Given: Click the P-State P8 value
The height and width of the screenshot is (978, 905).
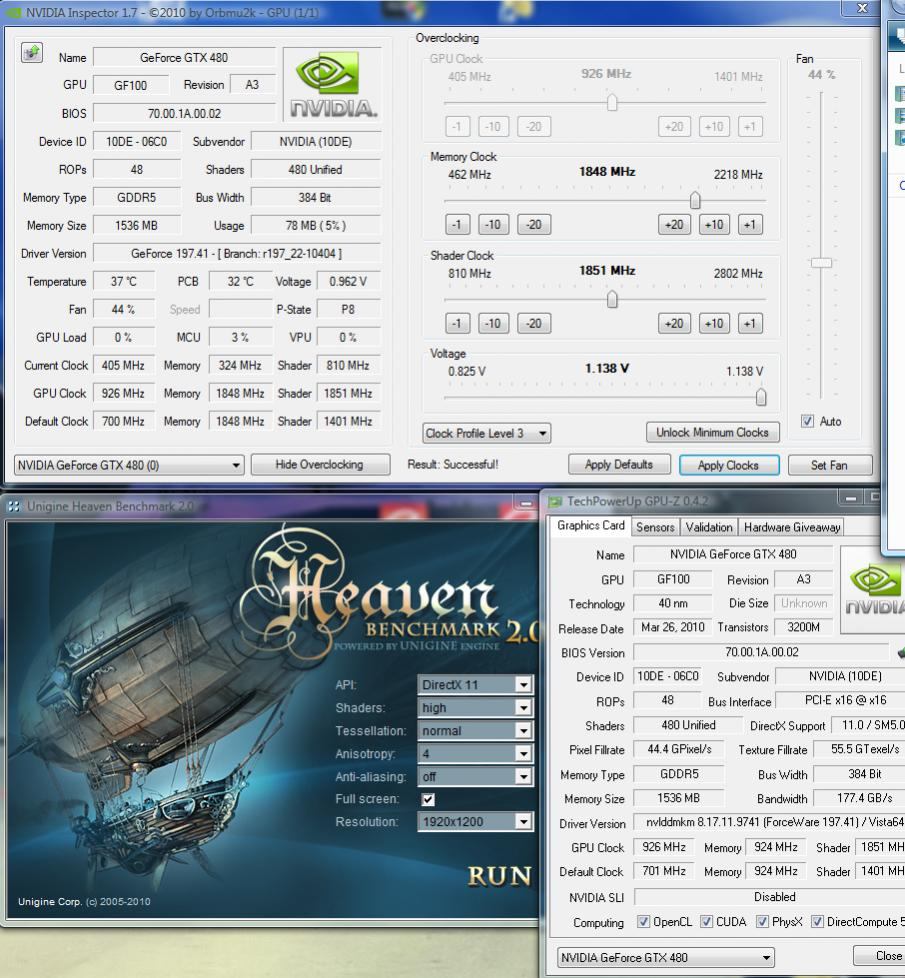Looking at the screenshot, I should pyautogui.click(x=348, y=309).
